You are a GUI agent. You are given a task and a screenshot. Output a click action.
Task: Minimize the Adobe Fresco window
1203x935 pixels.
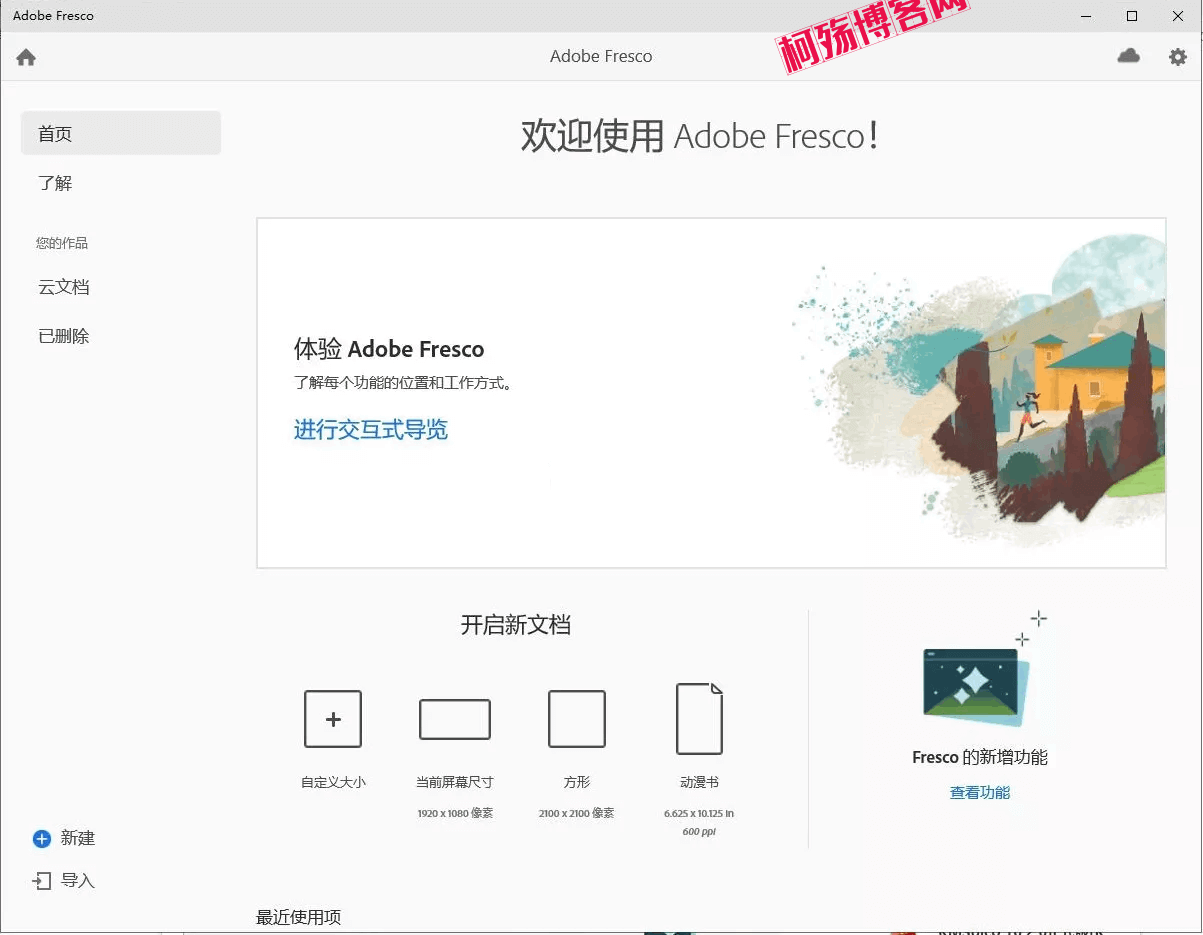pos(1086,16)
